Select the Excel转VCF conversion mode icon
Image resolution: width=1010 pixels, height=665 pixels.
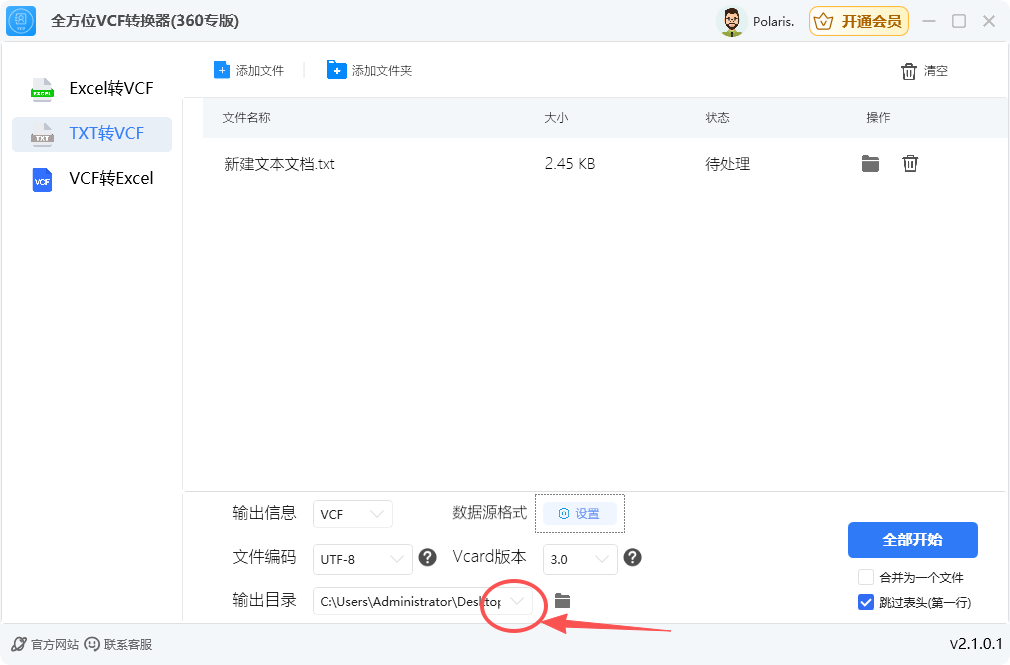pos(41,89)
